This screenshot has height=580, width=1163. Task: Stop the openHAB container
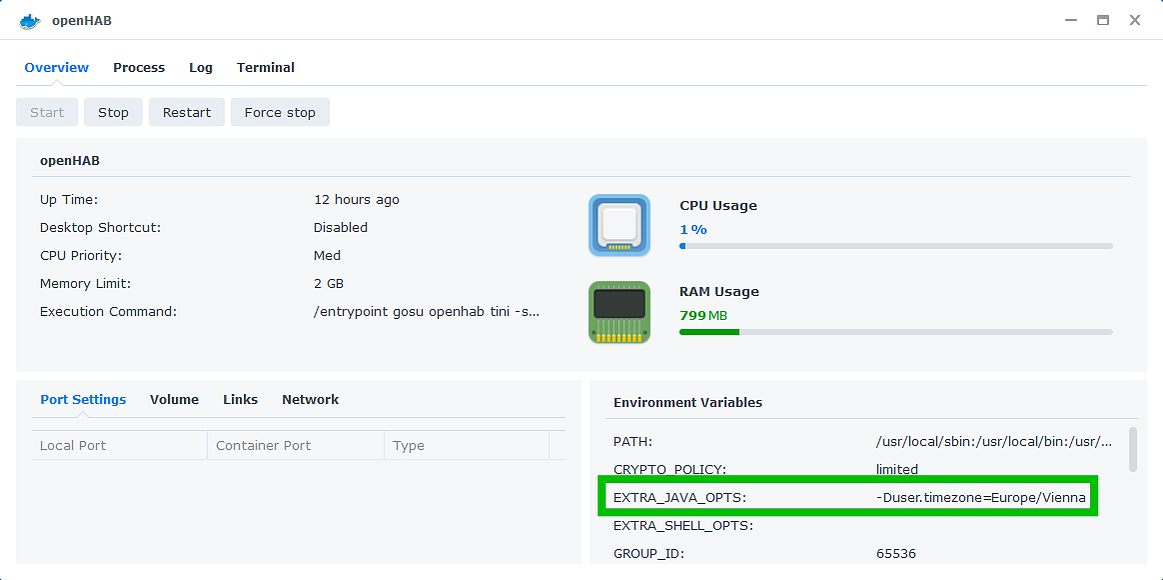[x=113, y=112]
